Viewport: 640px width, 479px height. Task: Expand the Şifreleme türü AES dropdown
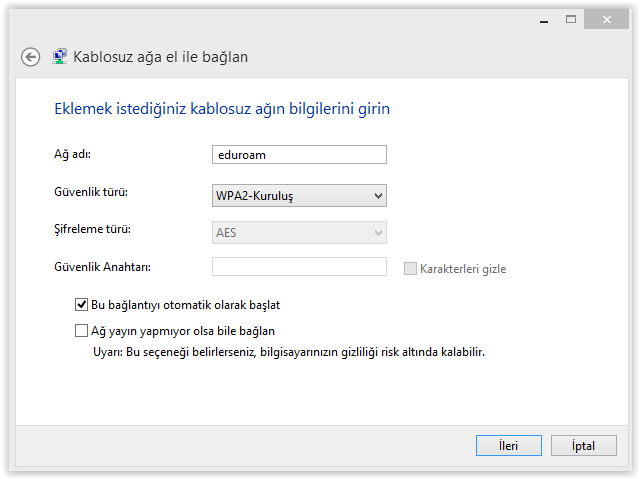(x=299, y=233)
